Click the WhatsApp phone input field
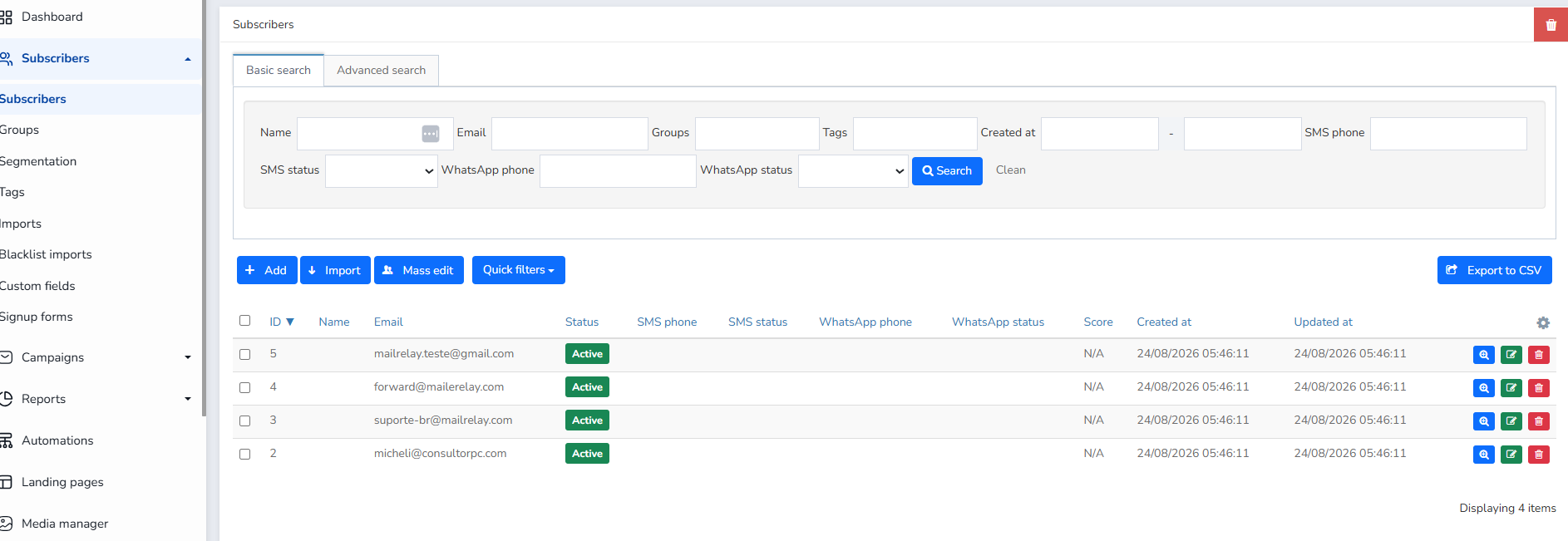 [618, 171]
